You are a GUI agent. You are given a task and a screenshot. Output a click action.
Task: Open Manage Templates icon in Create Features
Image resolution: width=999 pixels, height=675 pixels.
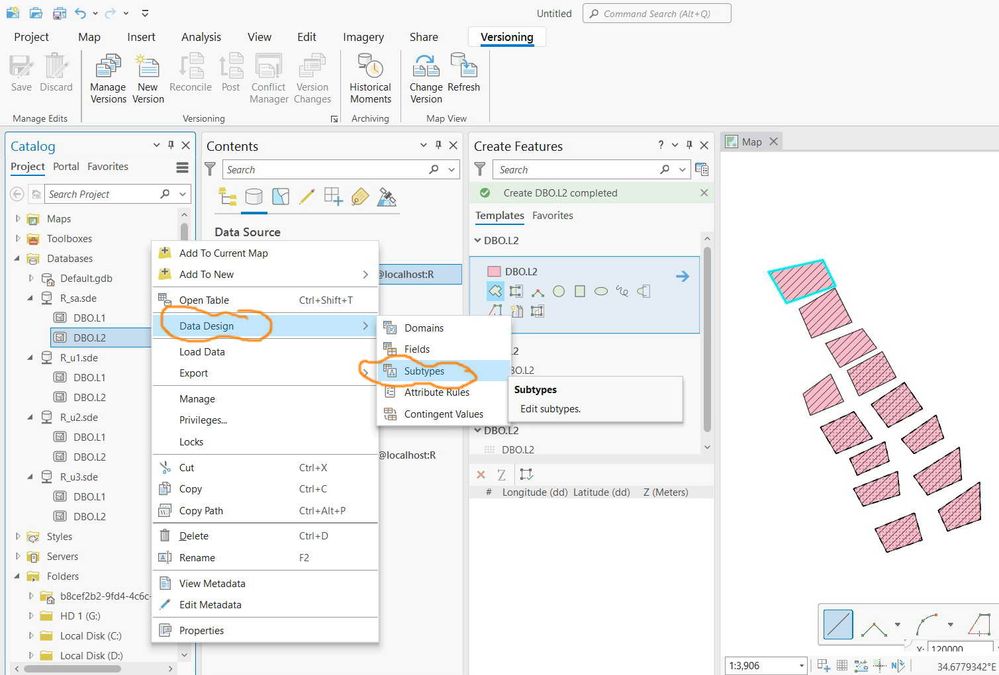click(701, 170)
